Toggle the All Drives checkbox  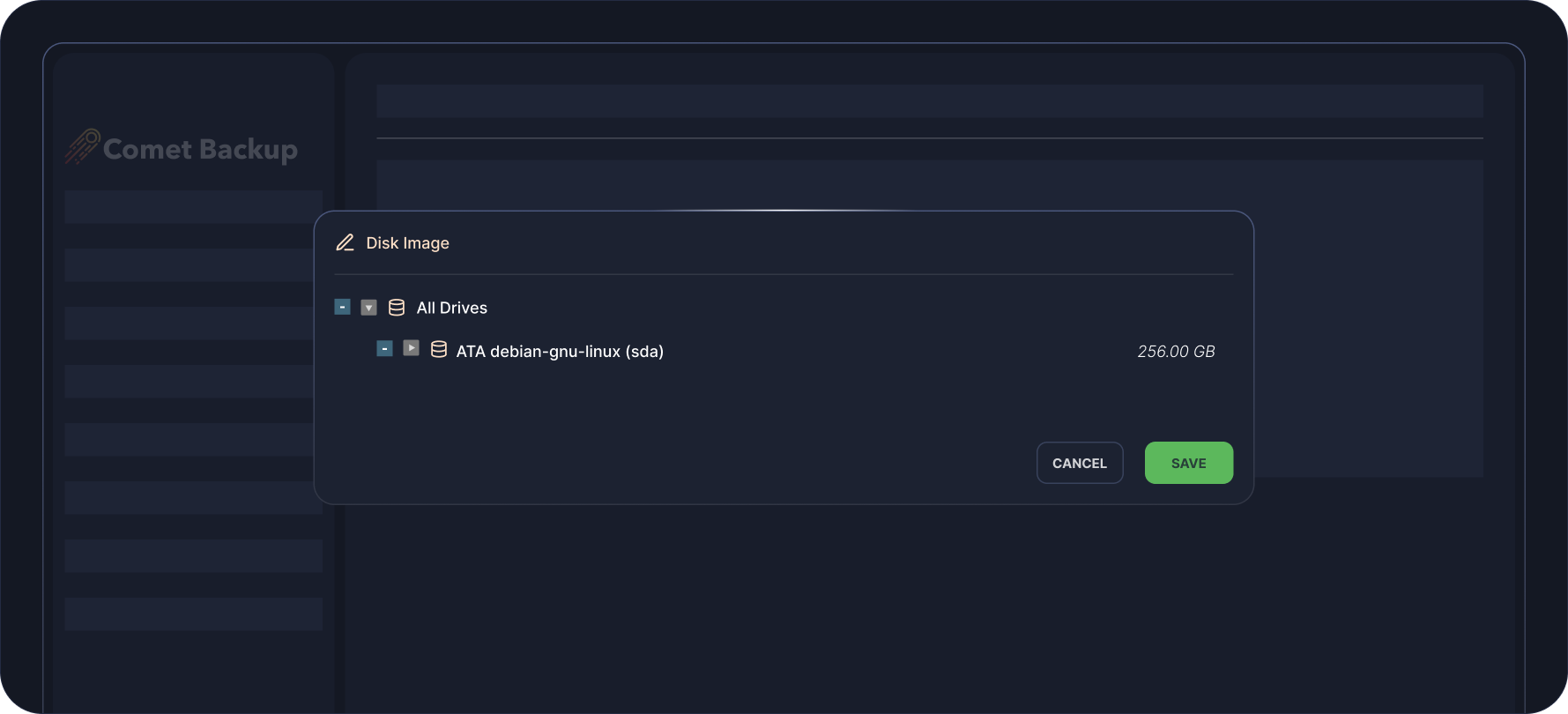(x=343, y=307)
